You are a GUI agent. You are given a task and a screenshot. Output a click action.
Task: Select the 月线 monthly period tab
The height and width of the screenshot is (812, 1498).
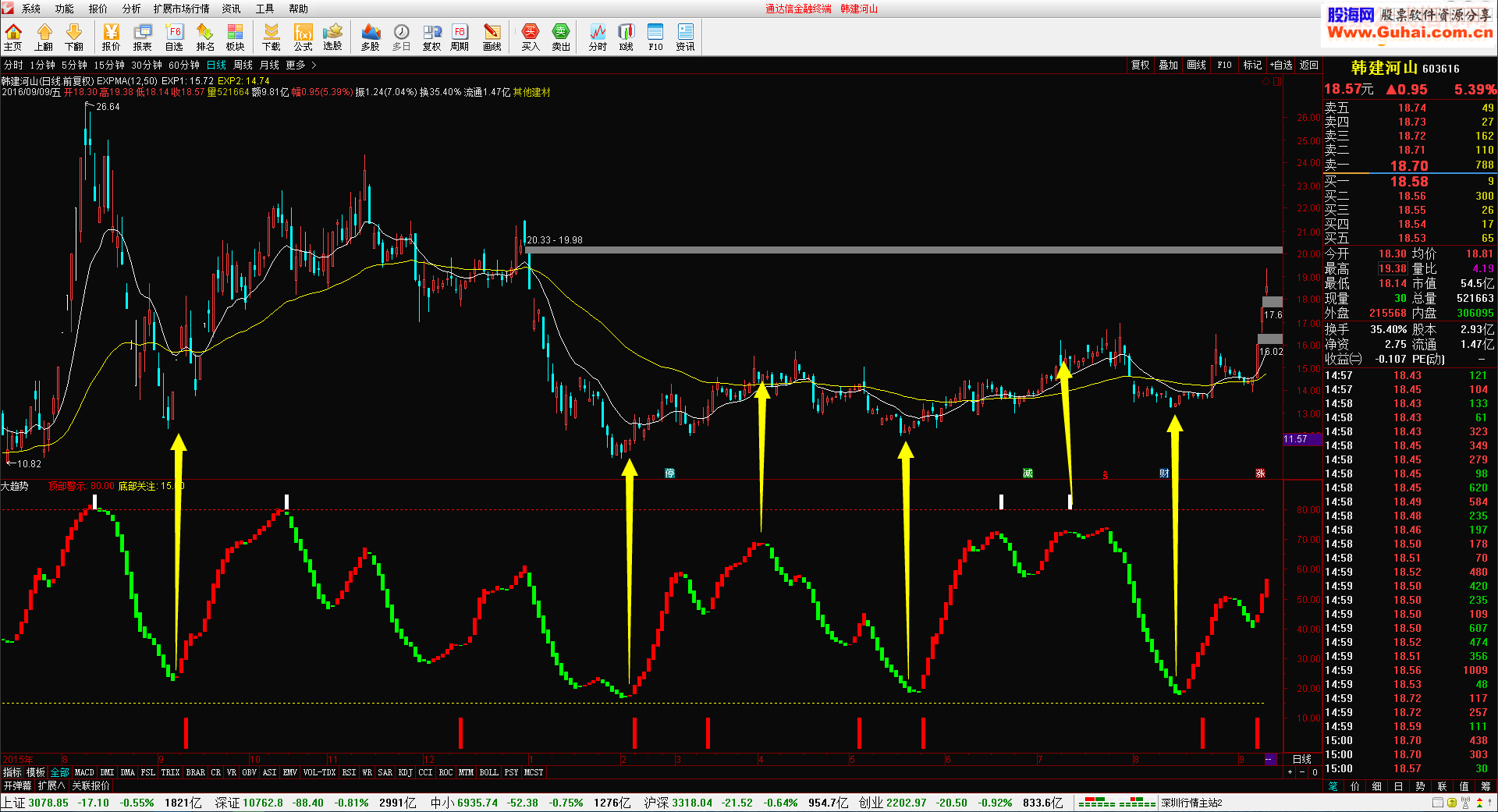coord(269,65)
